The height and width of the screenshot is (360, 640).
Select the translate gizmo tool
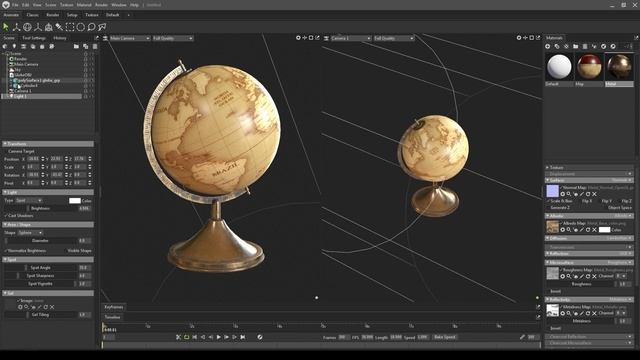(16, 27)
